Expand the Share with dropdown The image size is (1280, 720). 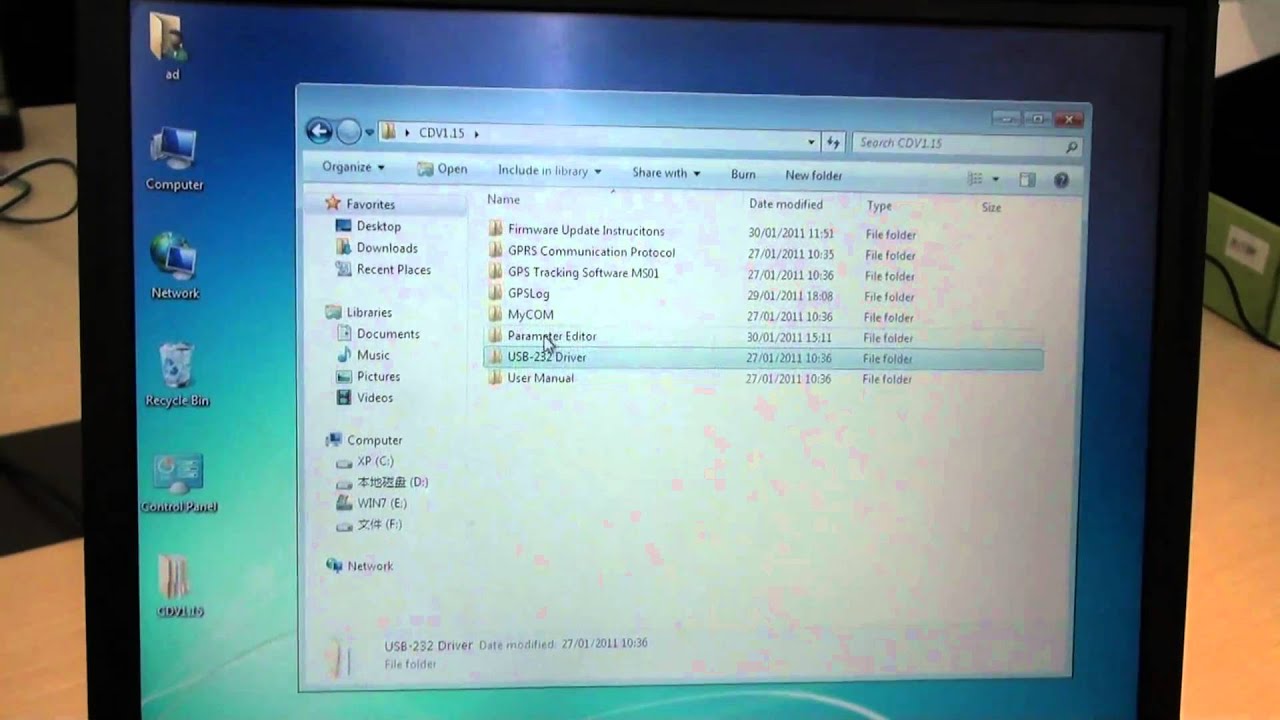click(666, 173)
